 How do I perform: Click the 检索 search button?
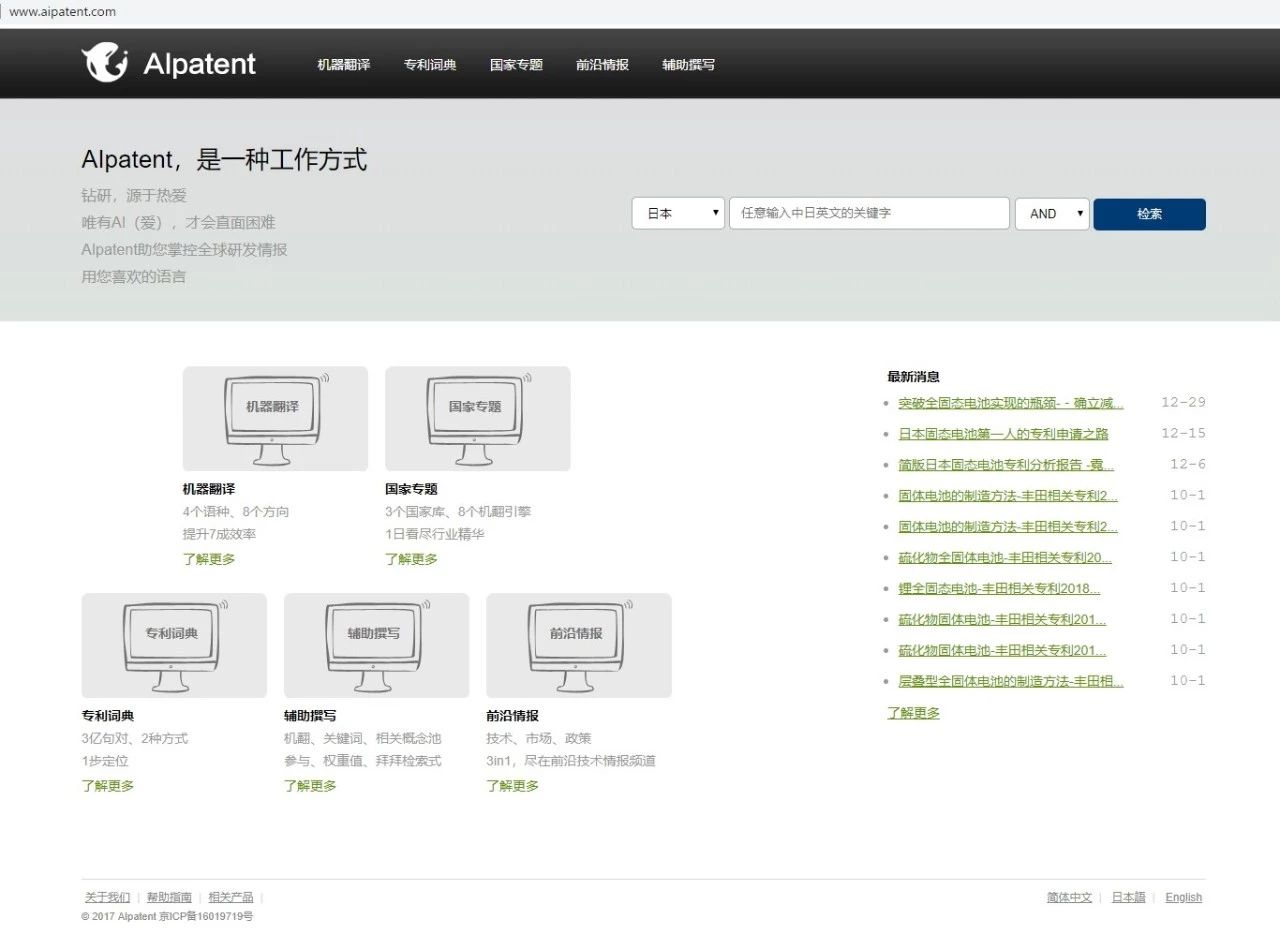1149,214
